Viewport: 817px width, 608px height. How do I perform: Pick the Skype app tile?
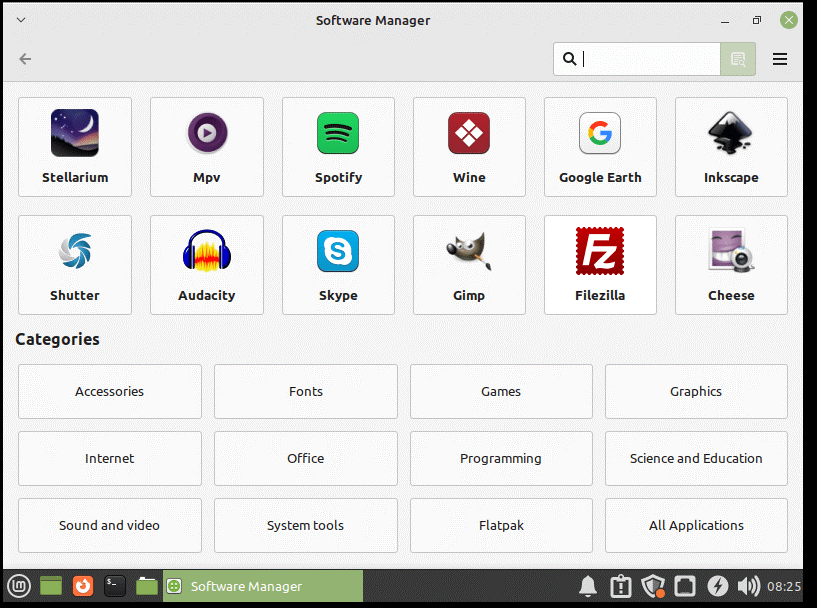click(338, 265)
